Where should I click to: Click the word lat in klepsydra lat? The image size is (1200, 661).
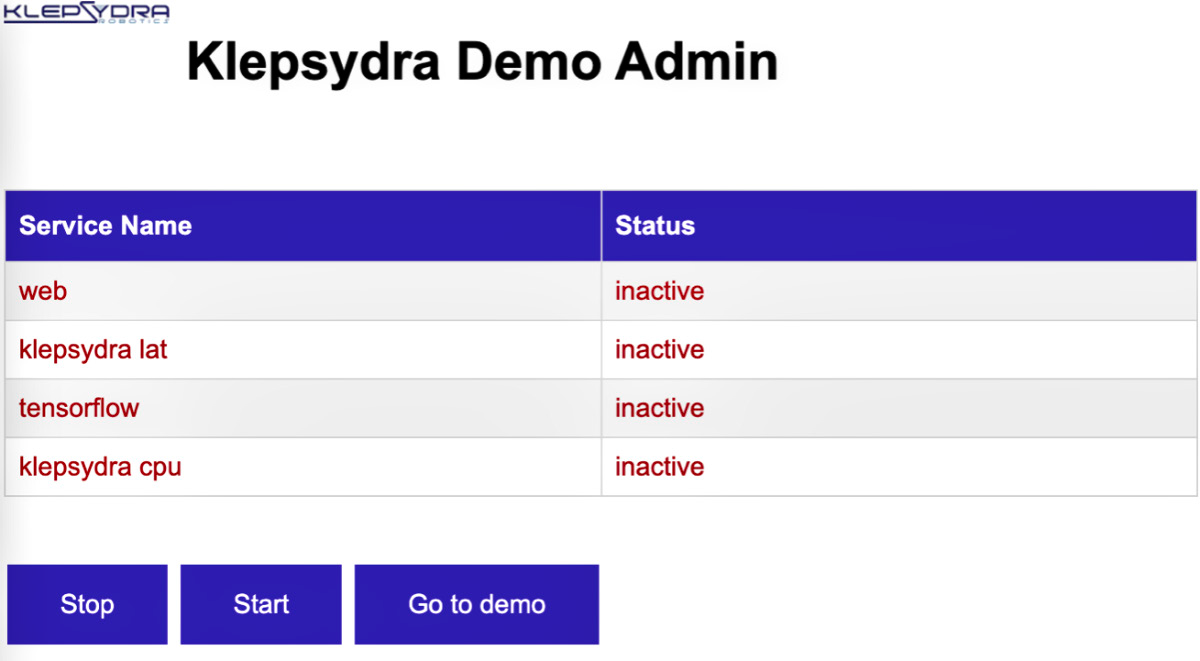point(154,350)
